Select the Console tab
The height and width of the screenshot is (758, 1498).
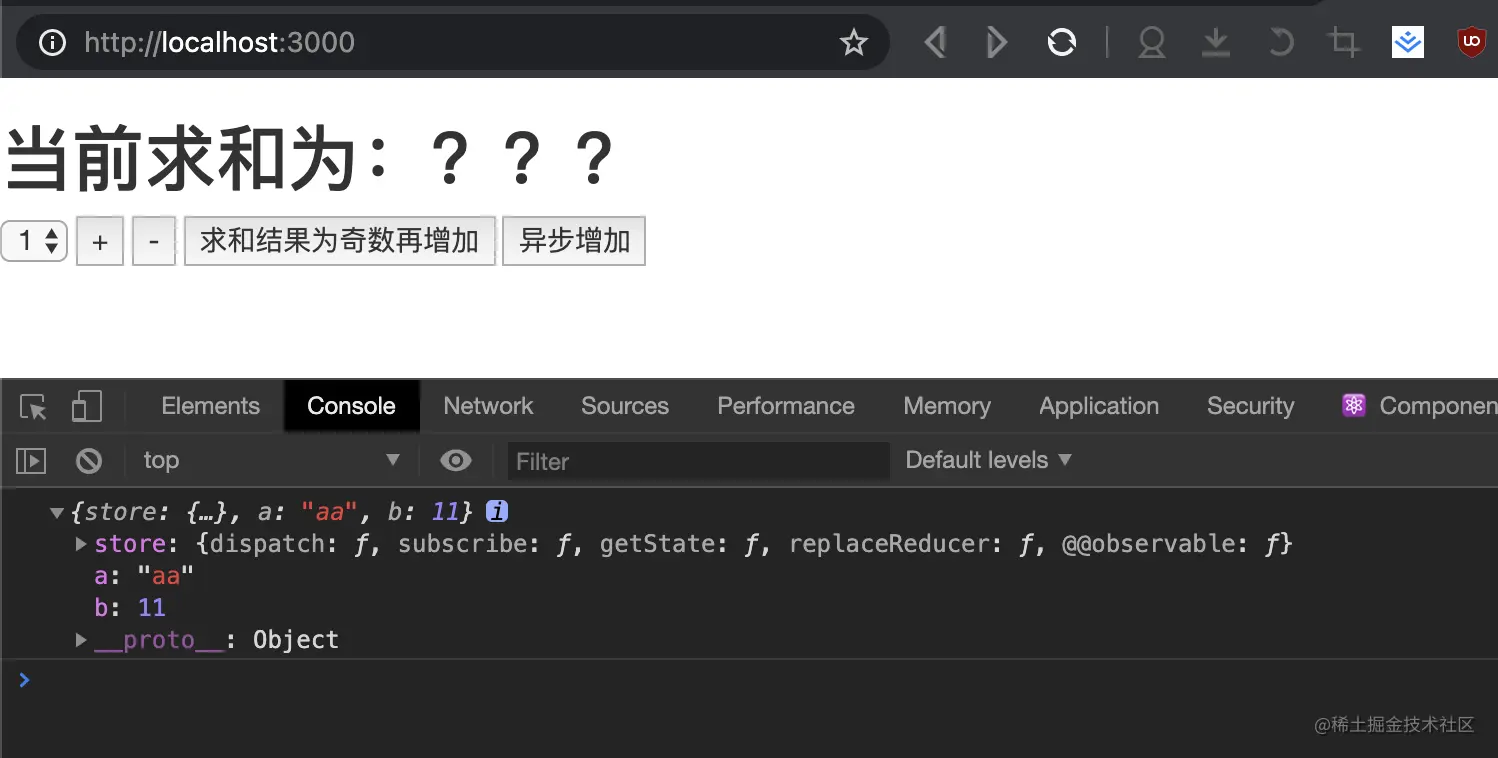tap(351, 406)
